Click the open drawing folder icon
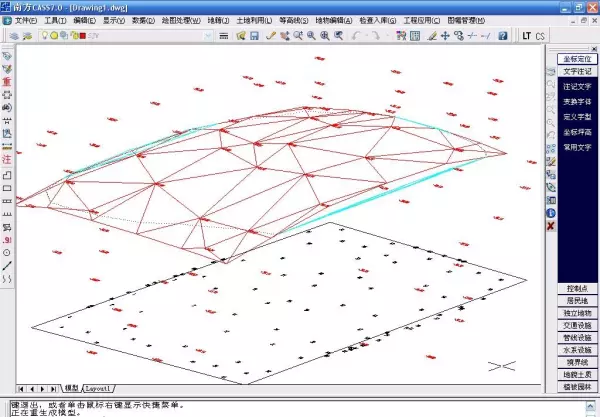Screen dimensions: 600x417 241,36
